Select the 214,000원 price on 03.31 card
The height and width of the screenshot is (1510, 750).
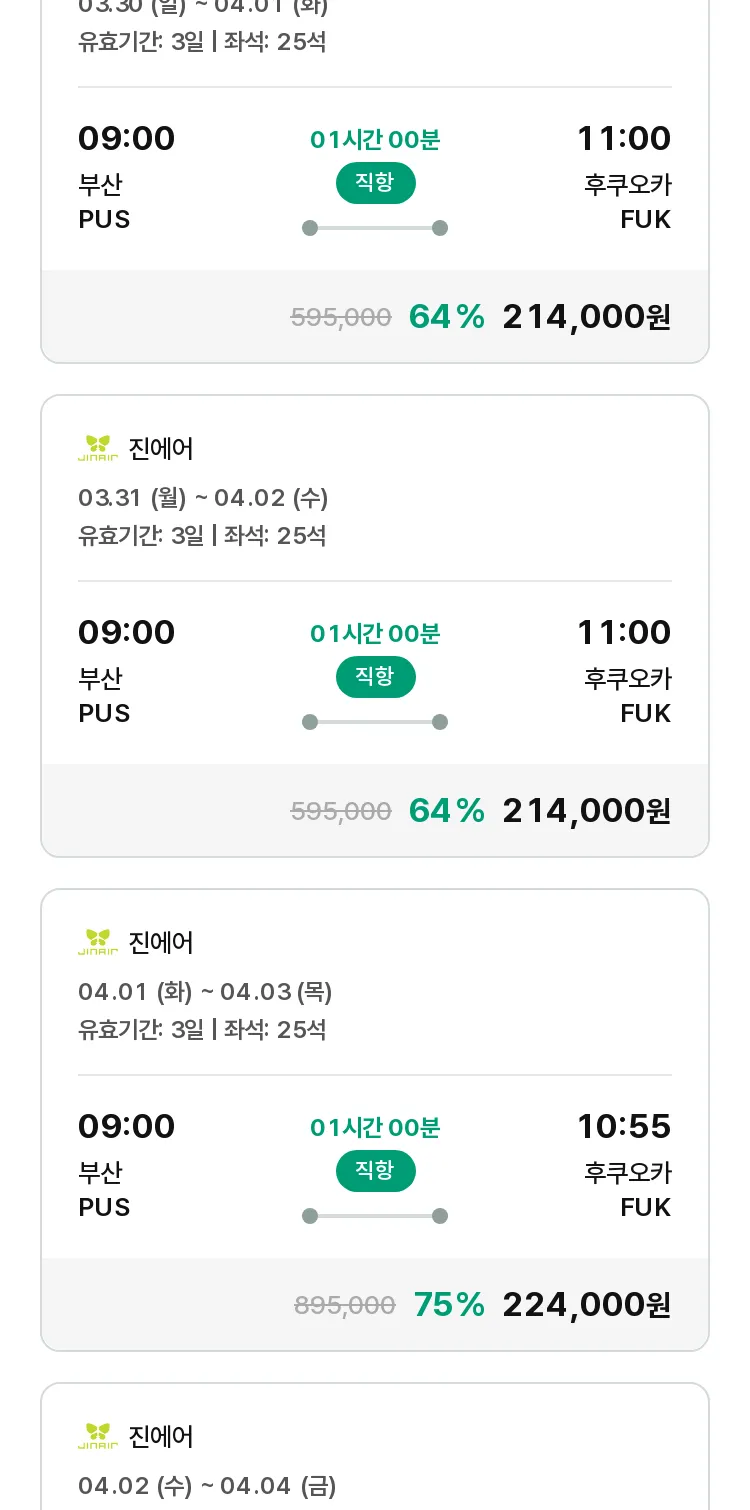(x=587, y=811)
